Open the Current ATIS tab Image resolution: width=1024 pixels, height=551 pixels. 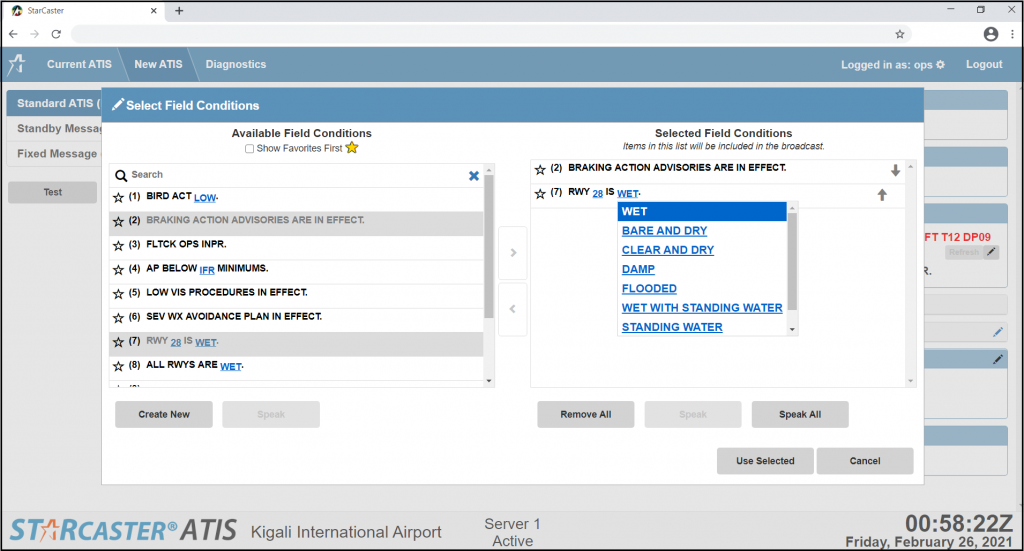pos(79,64)
